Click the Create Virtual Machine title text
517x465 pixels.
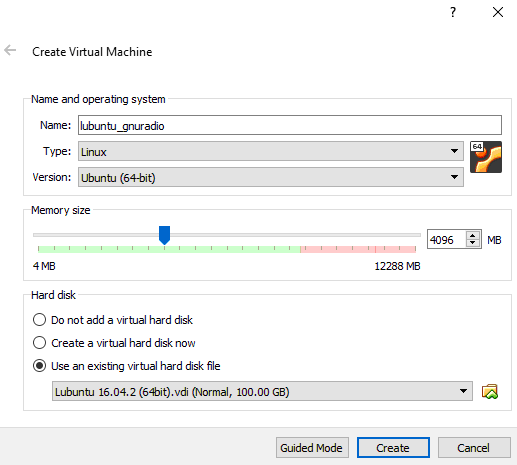(92, 52)
